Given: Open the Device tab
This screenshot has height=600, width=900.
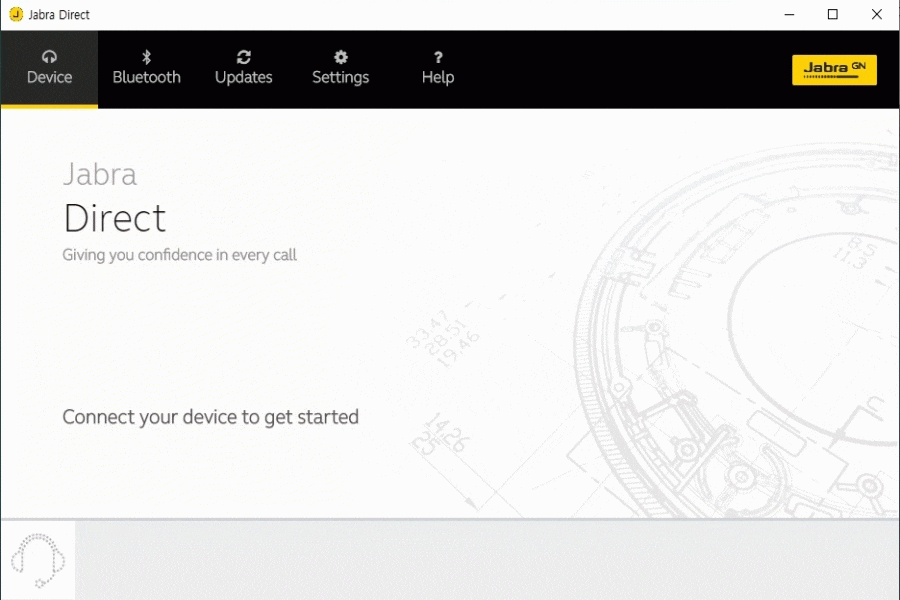Looking at the screenshot, I should tap(49, 69).
